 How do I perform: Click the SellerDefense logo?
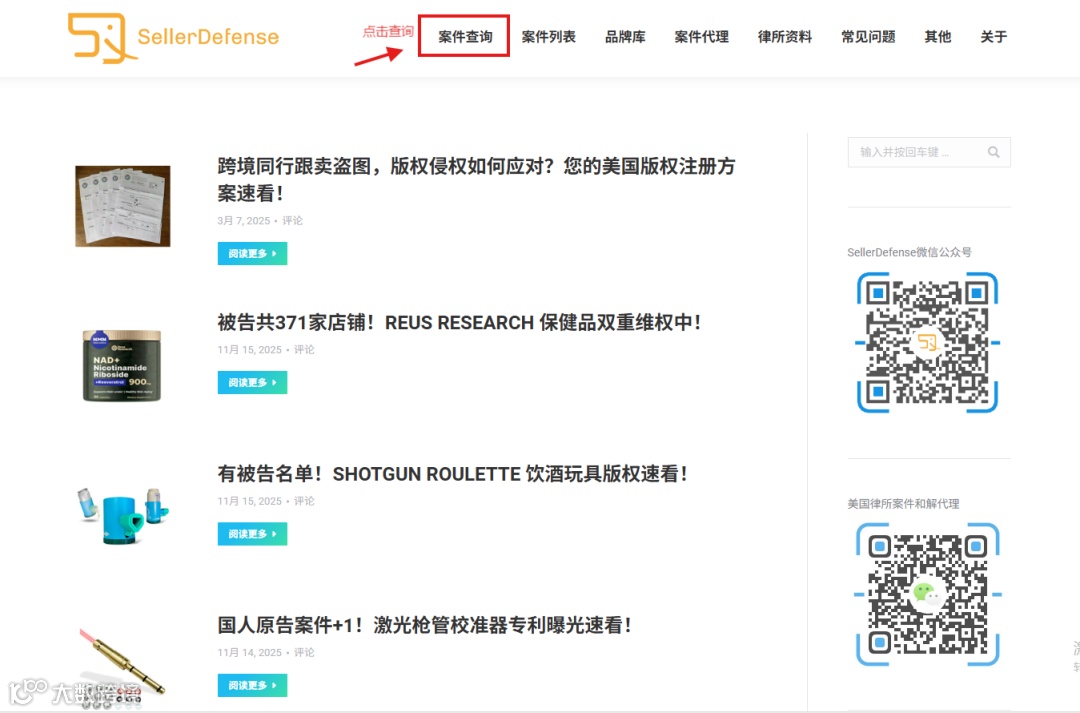tap(174, 38)
